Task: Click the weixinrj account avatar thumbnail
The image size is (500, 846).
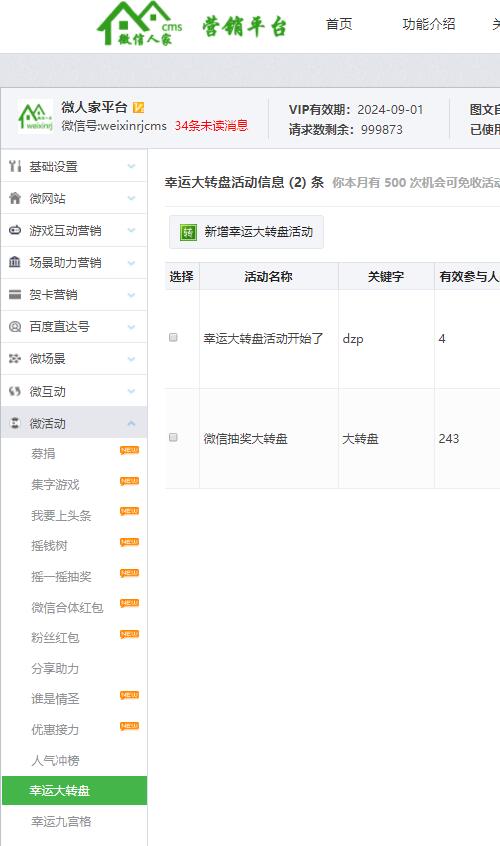Action: pyautogui.click(x=36, y=117)
